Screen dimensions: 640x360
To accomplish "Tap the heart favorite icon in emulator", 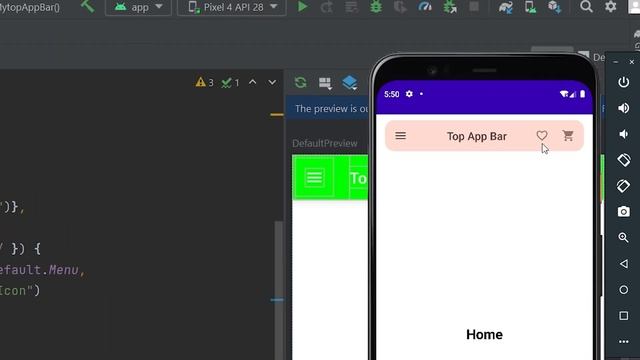I will (542, 135).
